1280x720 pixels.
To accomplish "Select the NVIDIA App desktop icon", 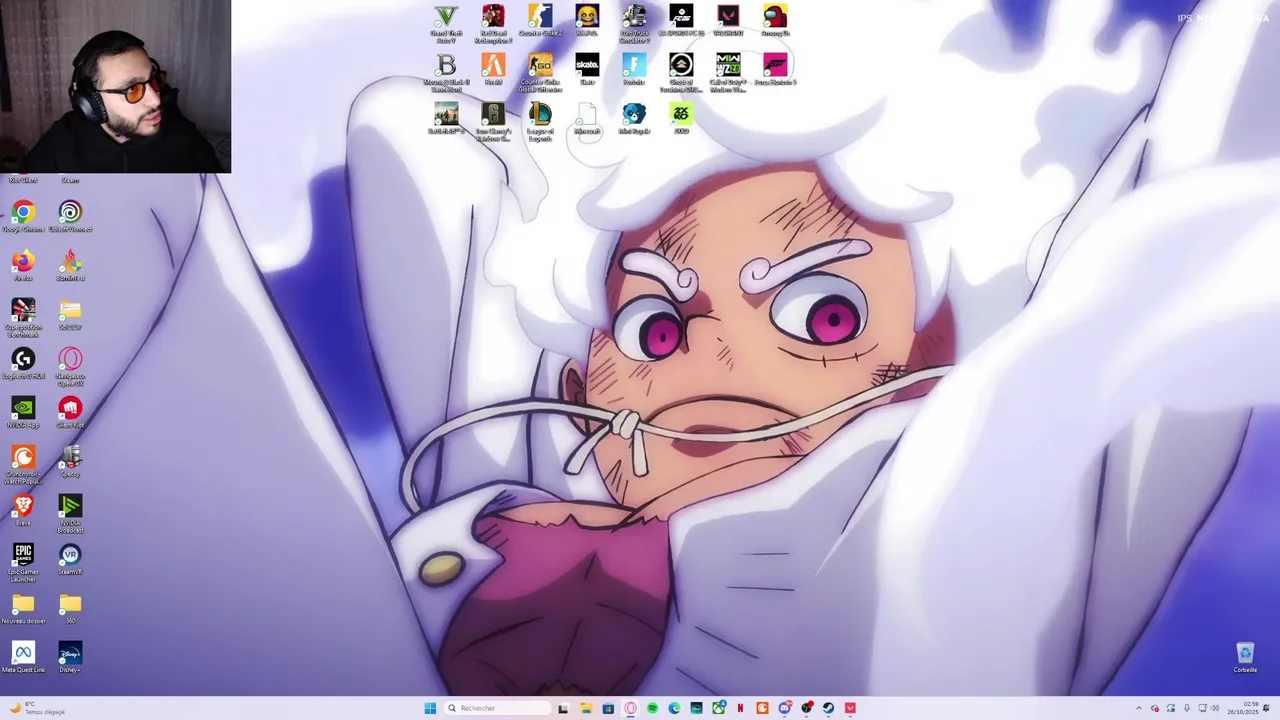I will [x=23, y=412].
